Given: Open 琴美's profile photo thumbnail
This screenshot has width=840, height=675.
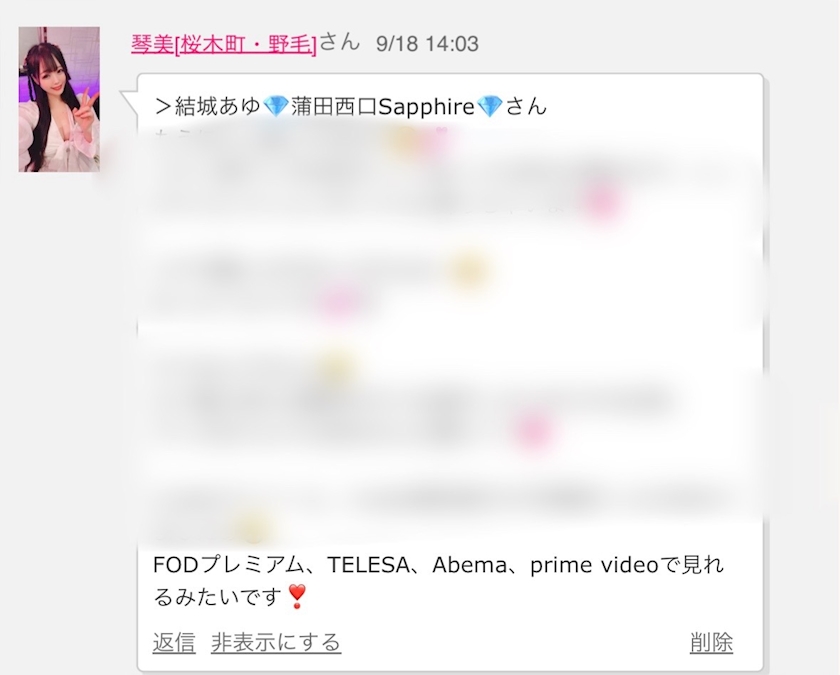Looking at the screenshot, I should [x=59, y=99].
